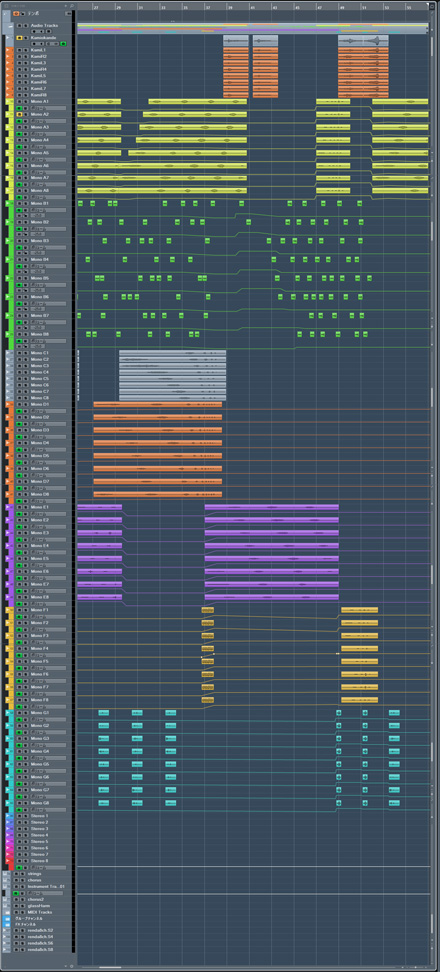Image resolution: width=440 pixels, height=972 pixels.
Task: Unmute the Mono A2 track
Action: pyautogui.click(x=19, y=114)
